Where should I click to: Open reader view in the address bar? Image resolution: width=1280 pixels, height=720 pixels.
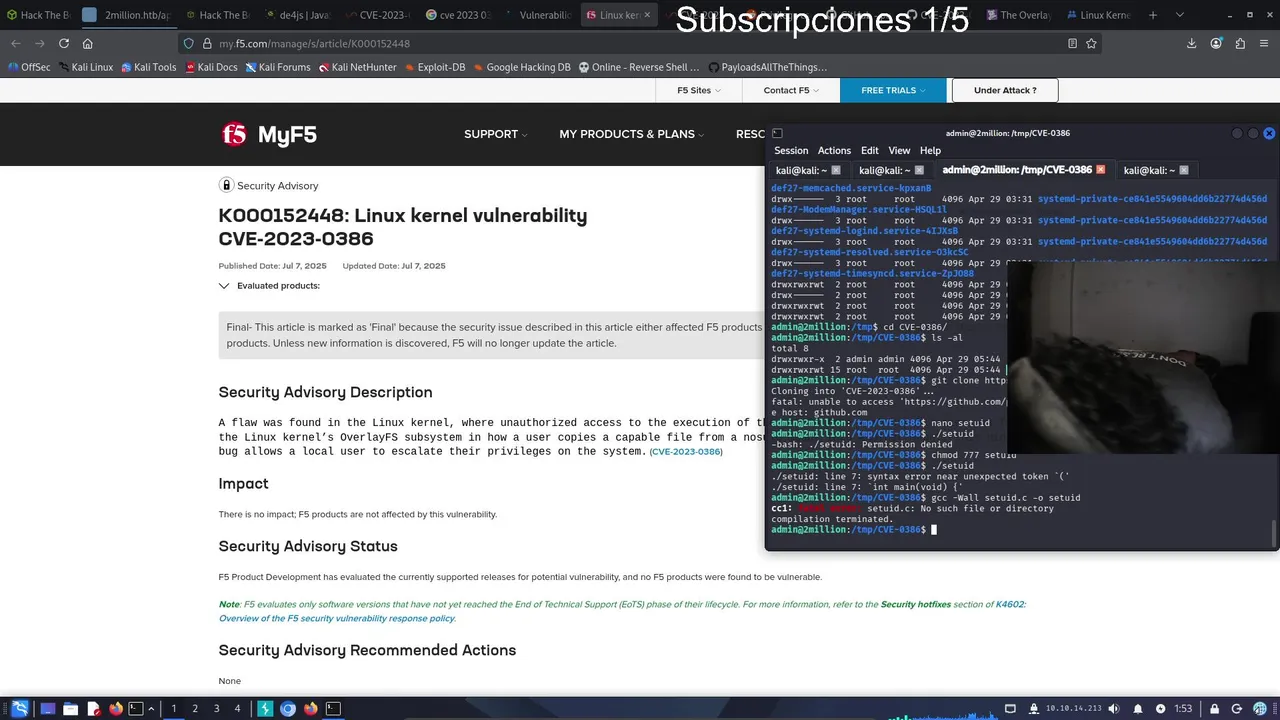tap(1072, 43)
